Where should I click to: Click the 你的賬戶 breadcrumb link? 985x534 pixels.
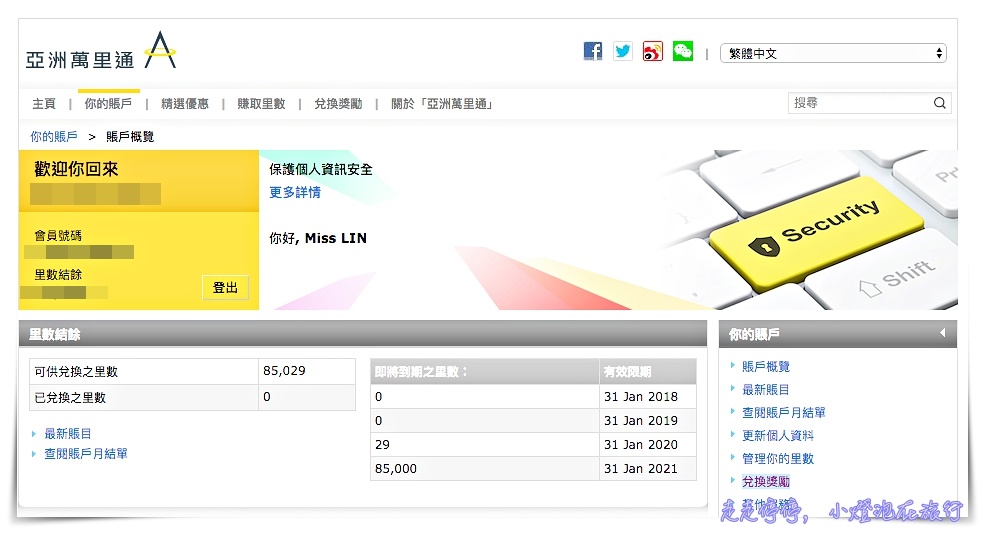point(54,136)
